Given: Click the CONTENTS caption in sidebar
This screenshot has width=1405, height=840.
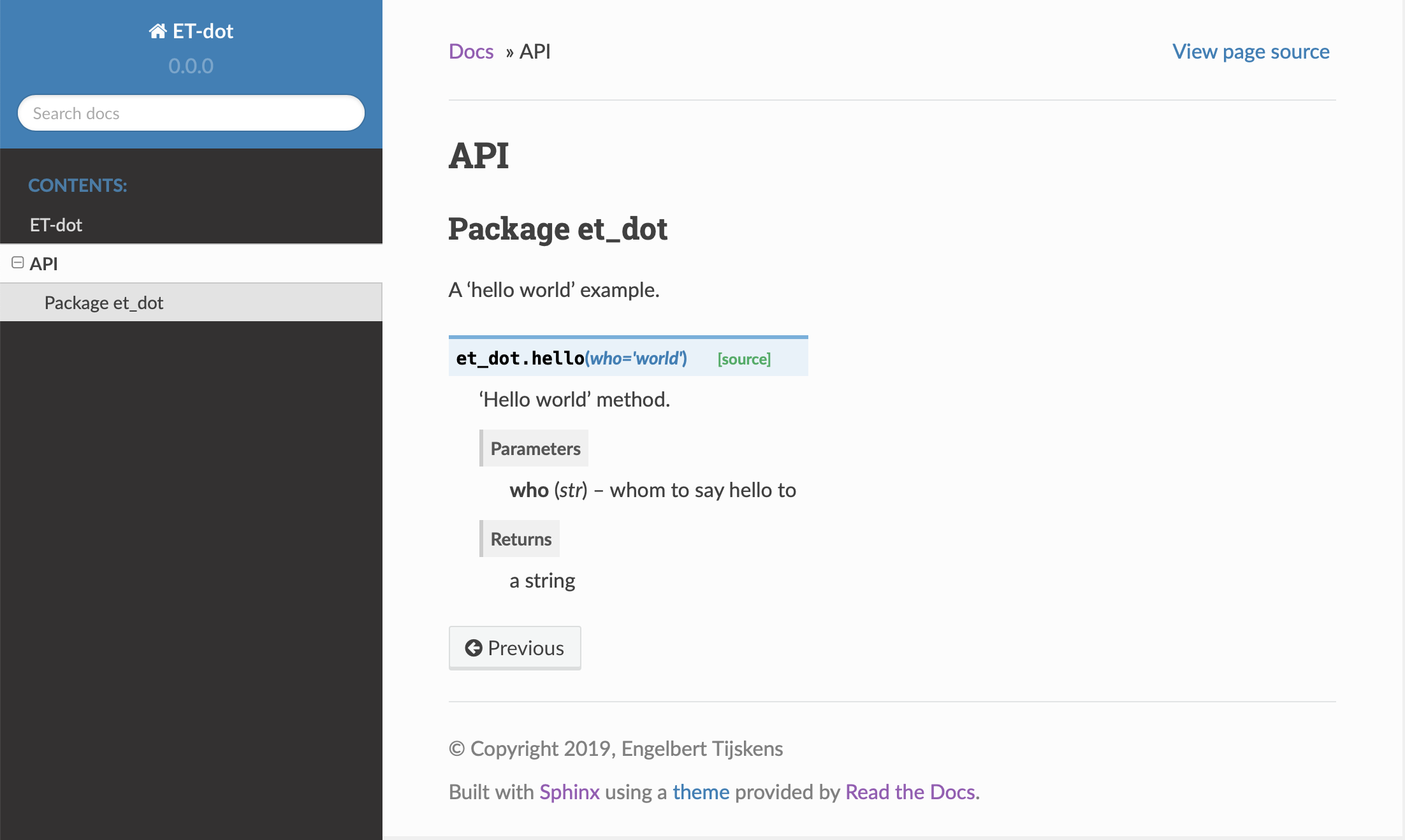Looking at the screenshot, I should pyautogui.click(x=78, y=185).
